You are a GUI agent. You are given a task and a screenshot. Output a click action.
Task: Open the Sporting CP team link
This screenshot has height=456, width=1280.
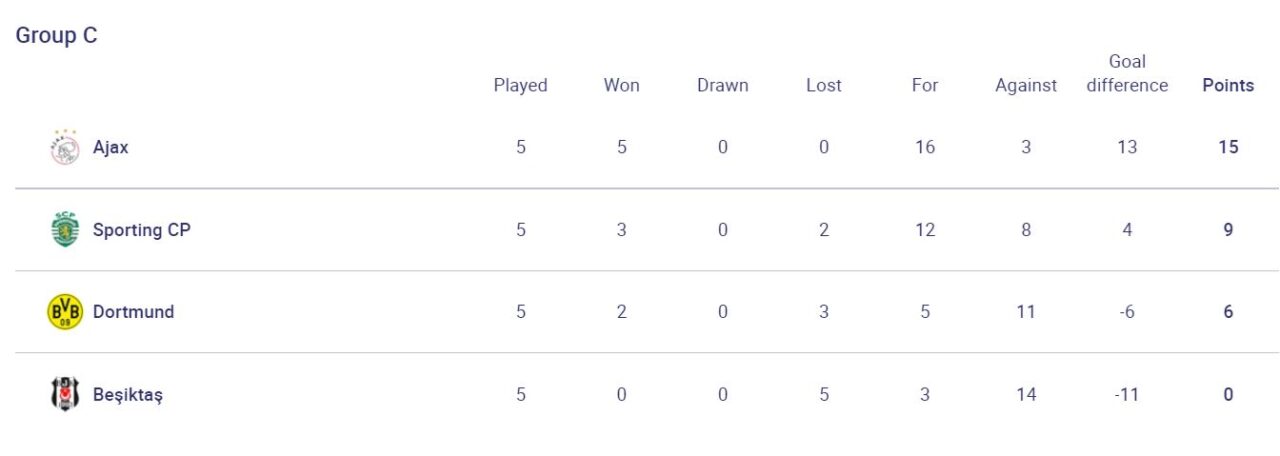pos(141,230)
